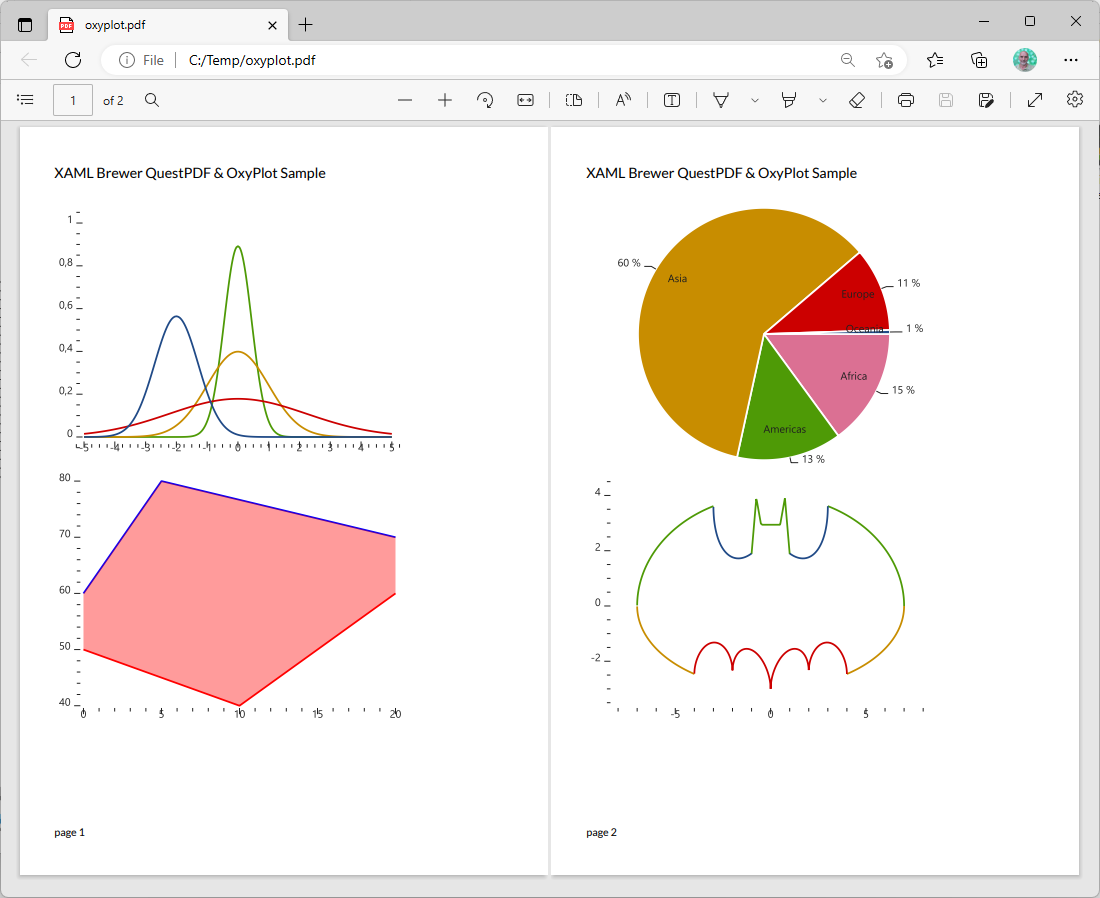Screen dimensions: 1100x898
Task: Select the Highlight tool
Action: (x=789, y=100)
